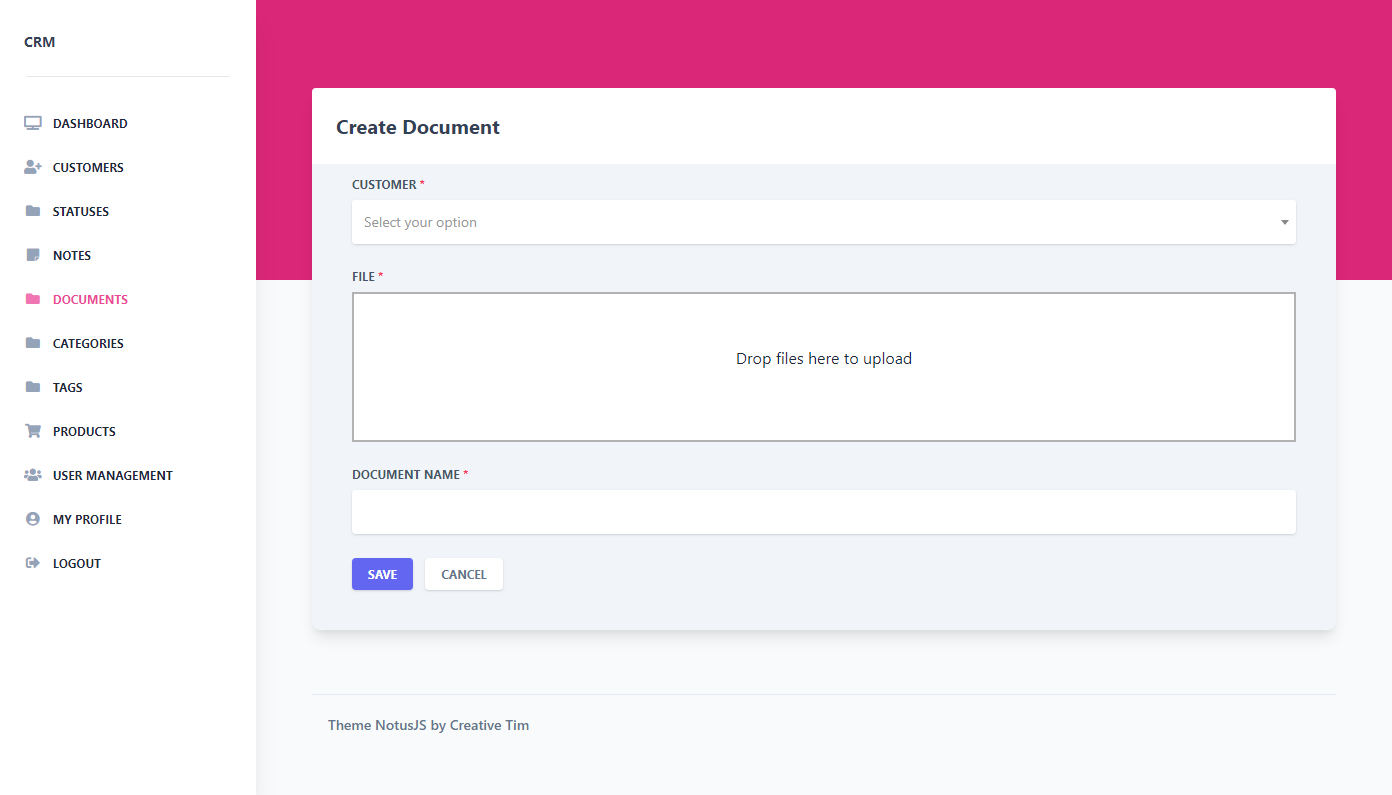Click the file drop zone to upload
Image resolution: width=1392 pixels, height=795 pixels.
point(824,367)
